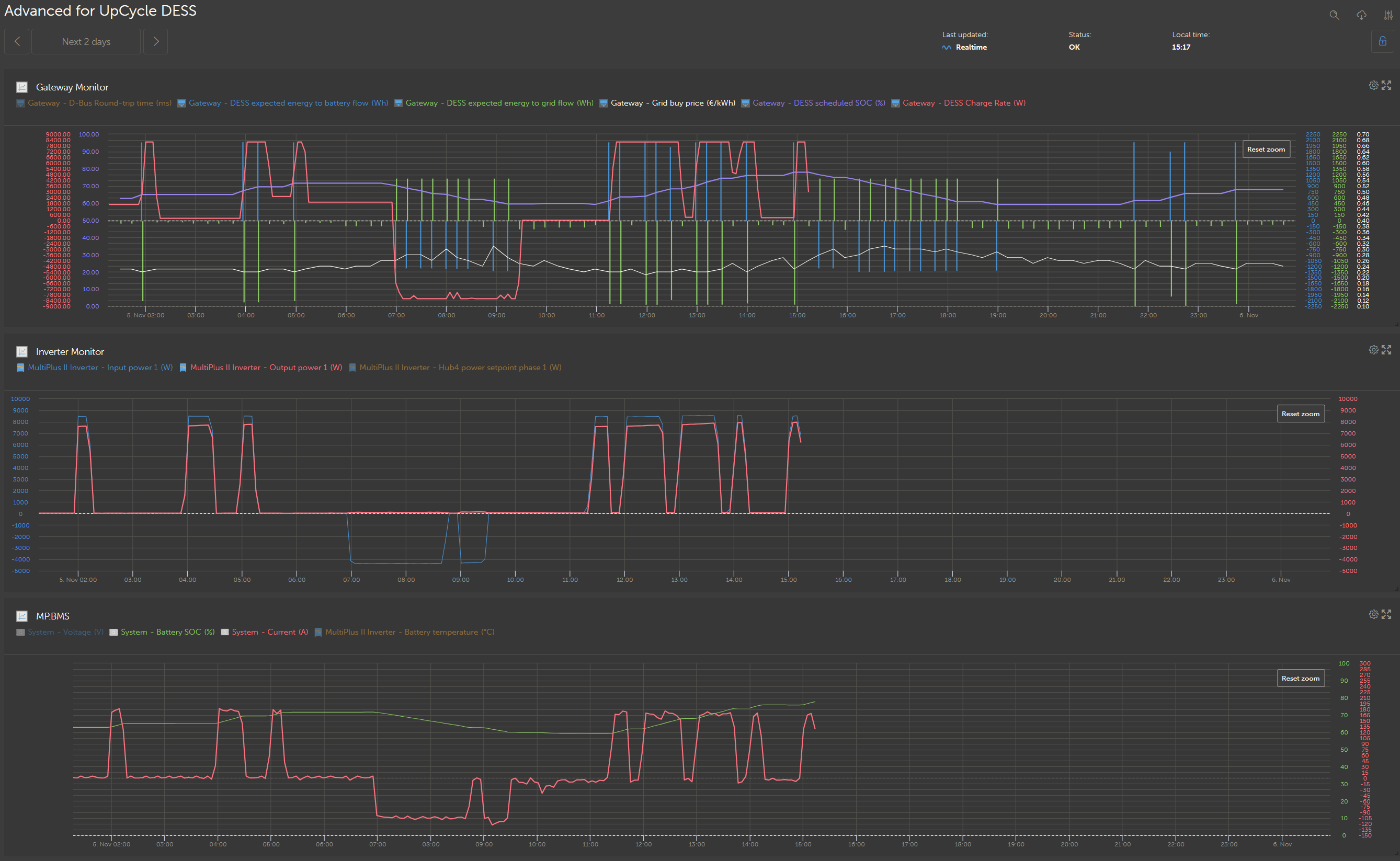Open the sliders settings icon at top right

tap(1387, 15)
